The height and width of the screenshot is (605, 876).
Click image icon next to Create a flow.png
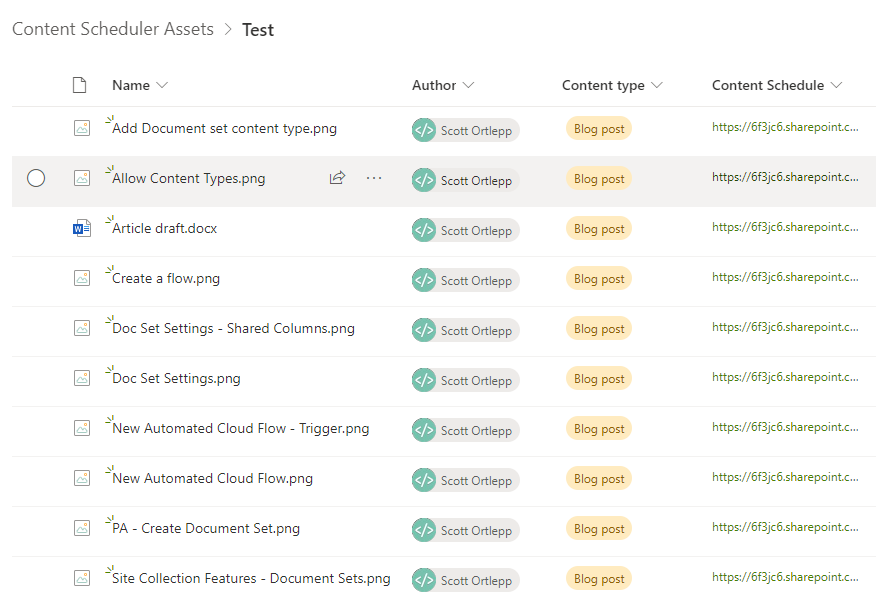(x=82, y=278)
